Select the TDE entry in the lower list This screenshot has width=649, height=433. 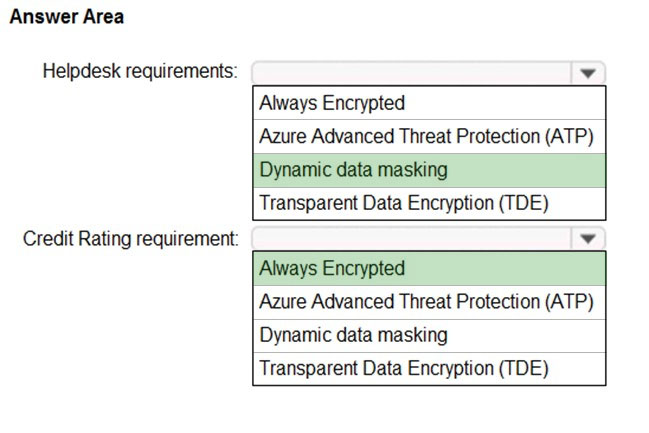pos(429,368)
